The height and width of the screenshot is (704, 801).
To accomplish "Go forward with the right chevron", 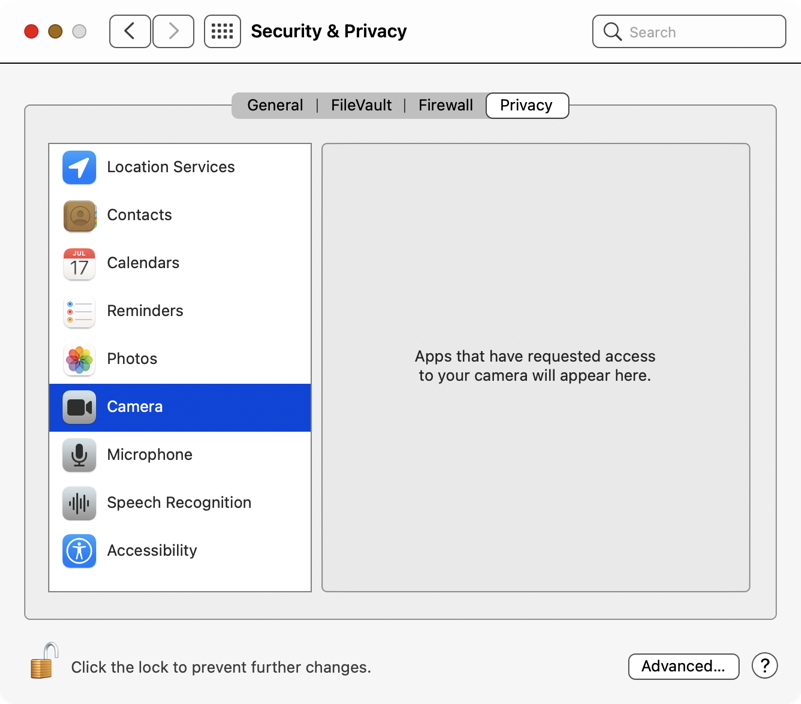I will 173,31.
